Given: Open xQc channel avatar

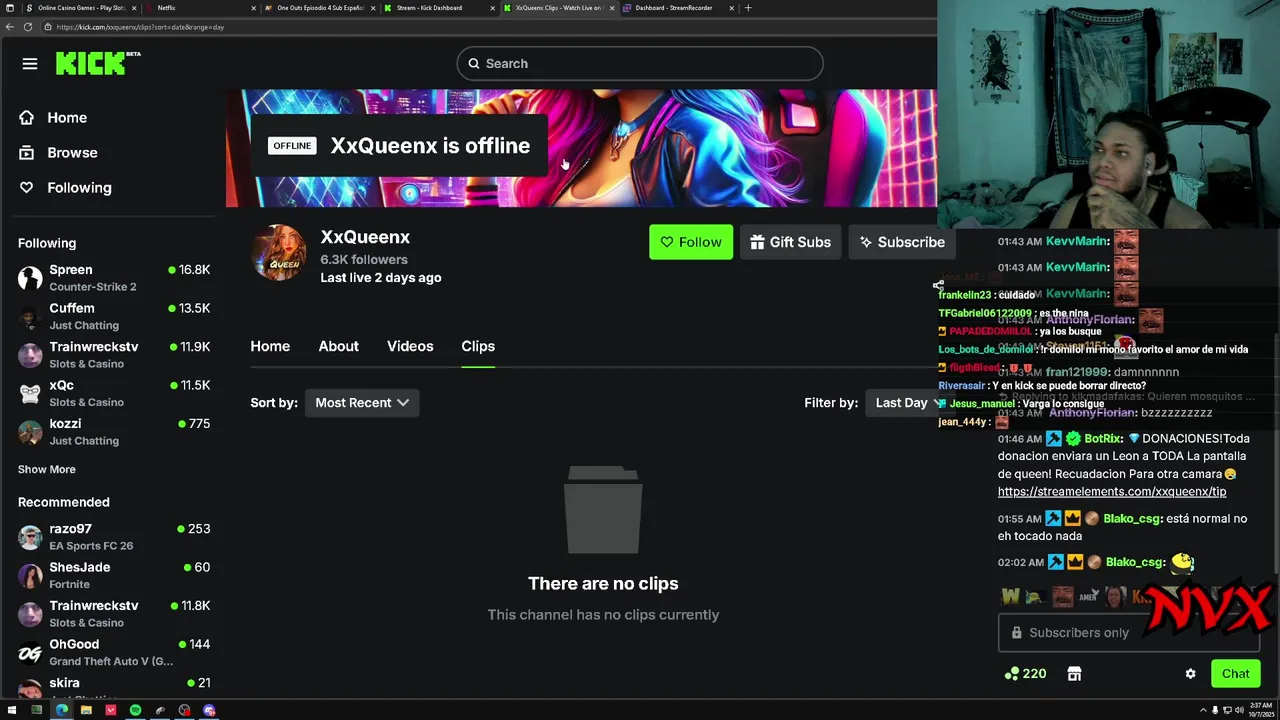Looking at the screenshot, I should 31,393.
